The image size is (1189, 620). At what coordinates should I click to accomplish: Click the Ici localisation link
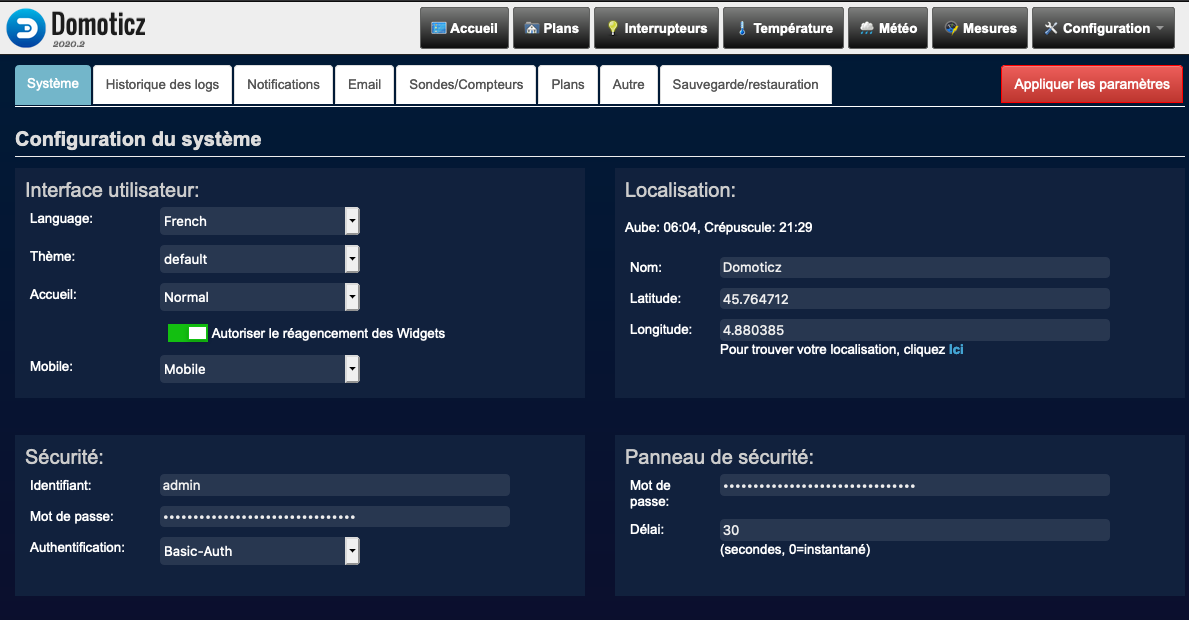pyautogui.click(x=956, y=350)
